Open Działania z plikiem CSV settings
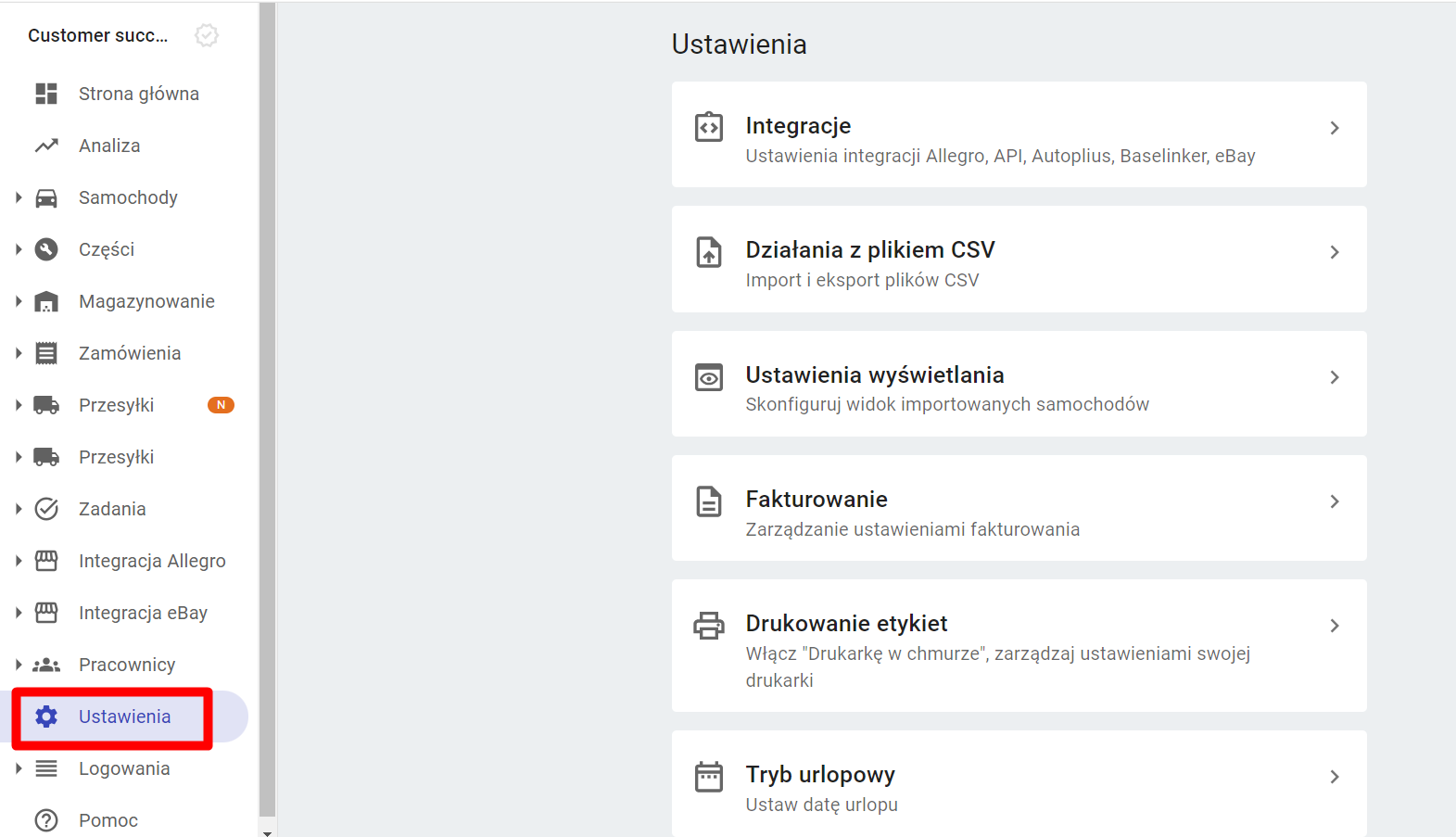Image resolution: width=1456 pixels, height=837 pixels. coord(1019,260)
